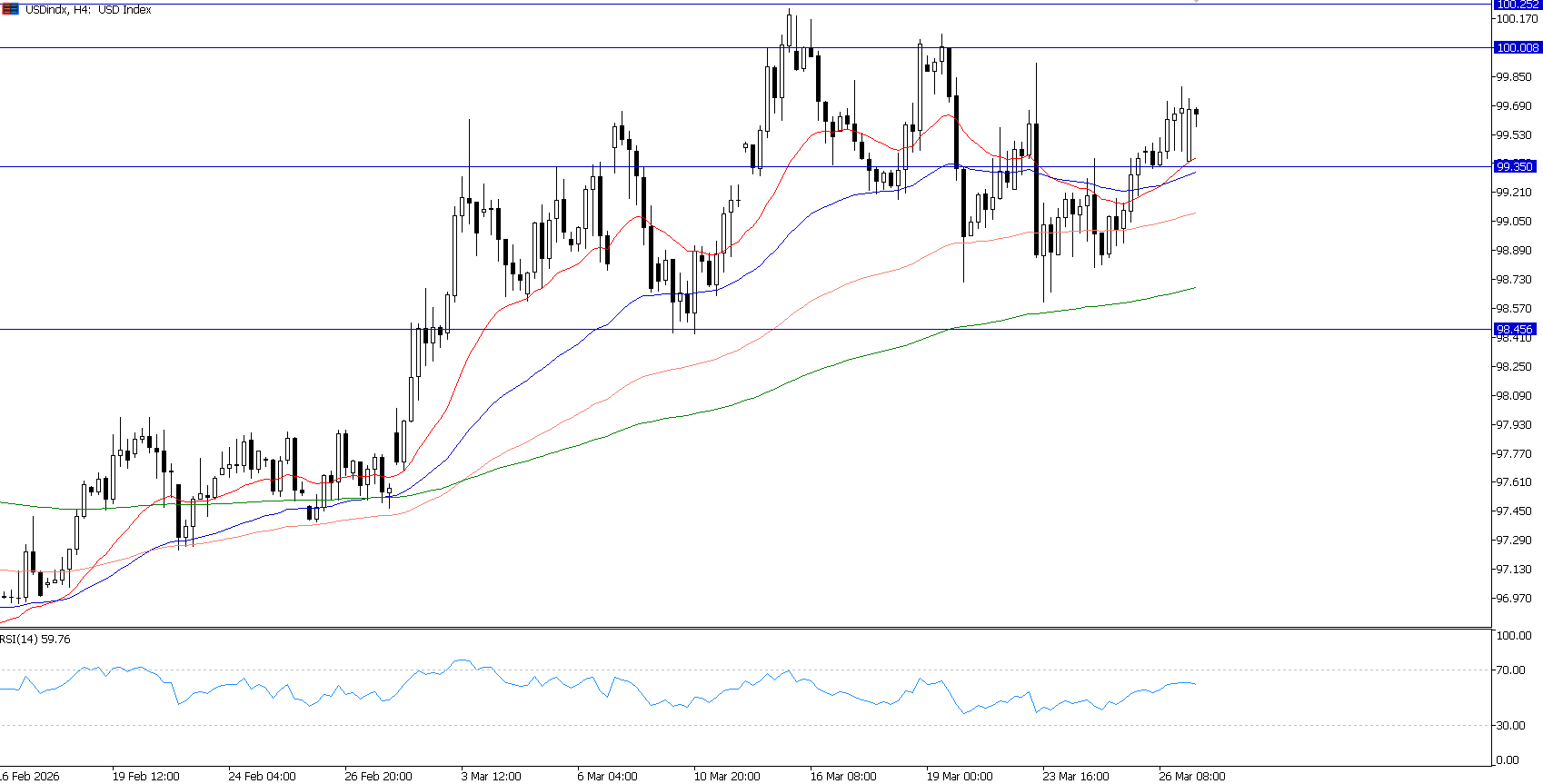Click the 23 Mar 16:00 time label

1076,776
